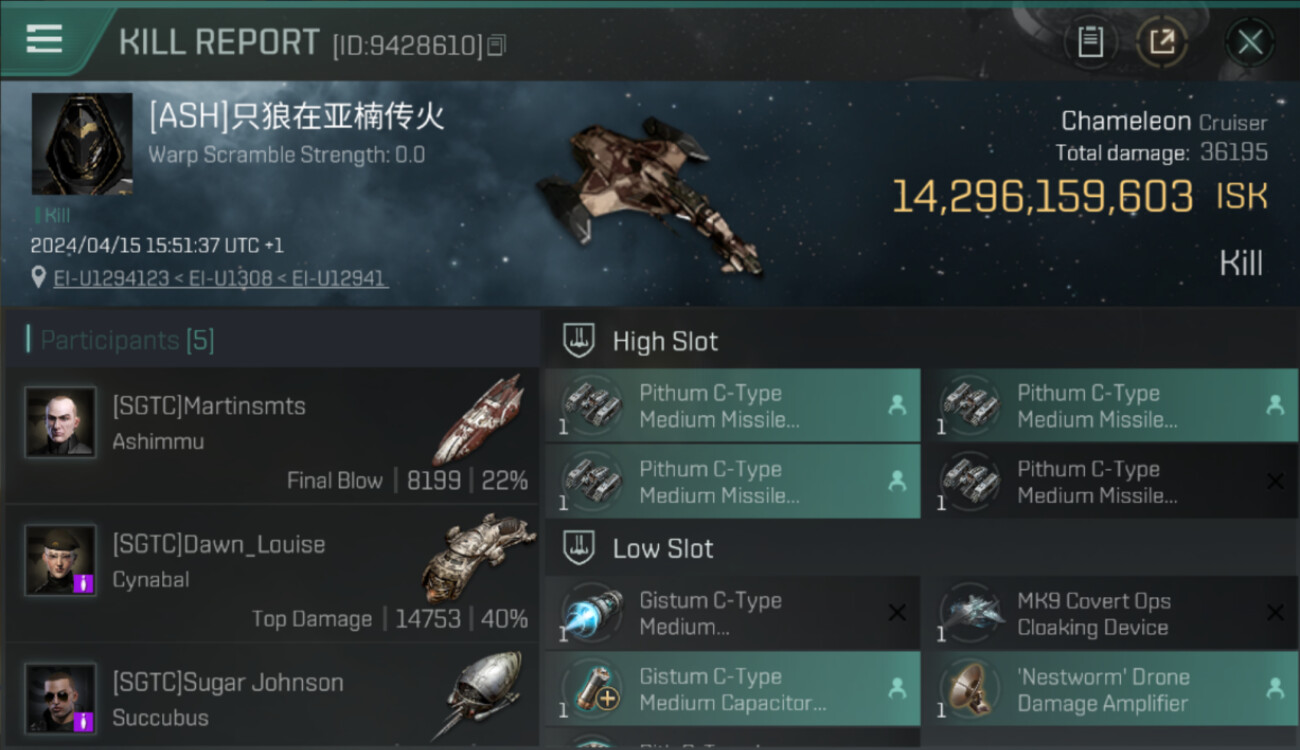
Task: Open the clipboard report icon
Action: [x=1090, y=42]
